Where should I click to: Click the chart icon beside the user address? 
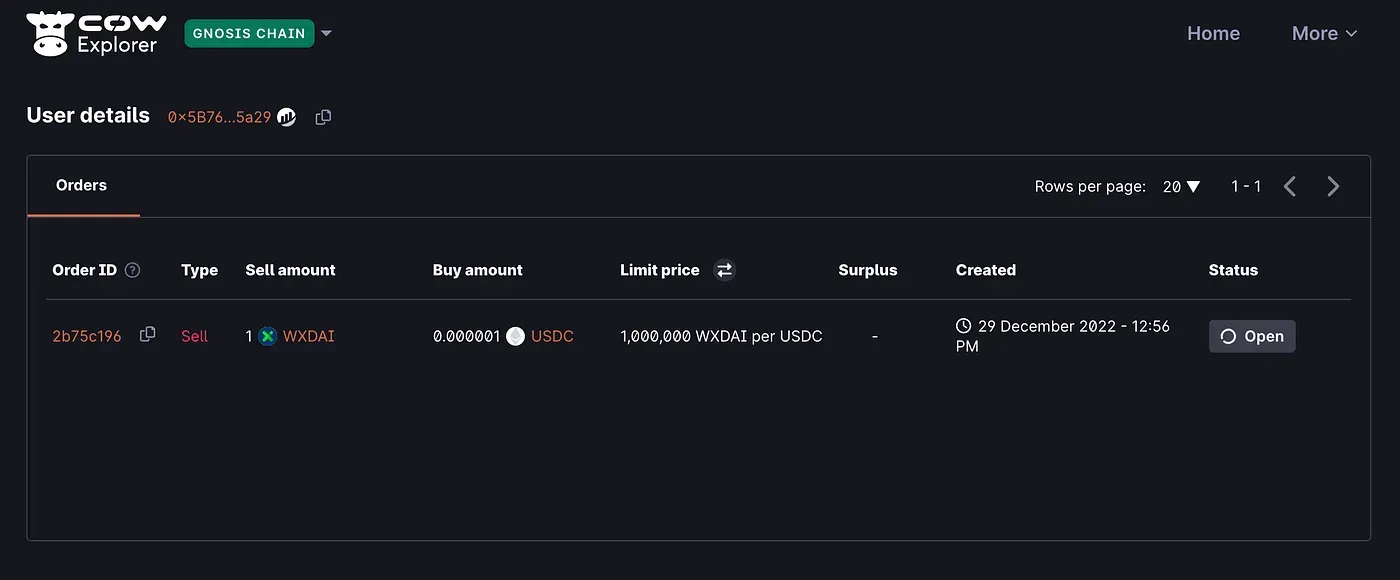point(286,117)
